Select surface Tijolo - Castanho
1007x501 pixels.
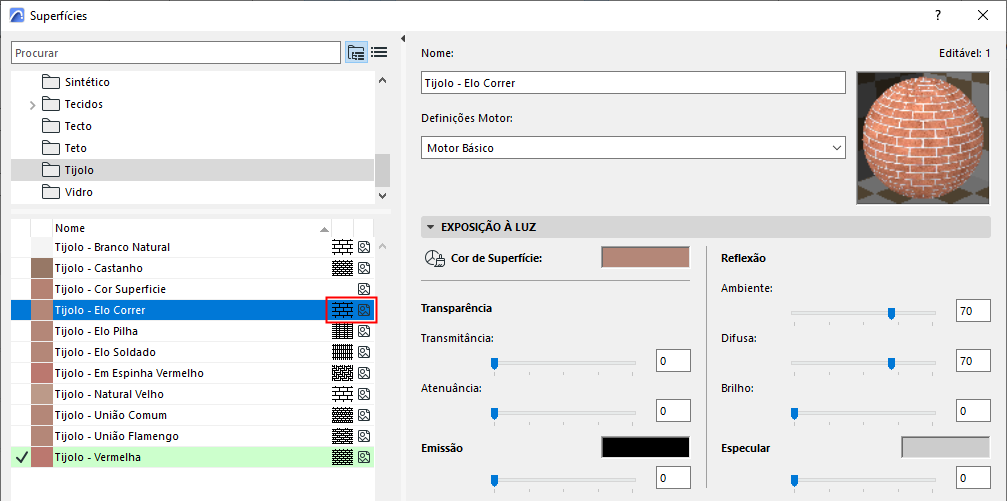pos(193,268)
